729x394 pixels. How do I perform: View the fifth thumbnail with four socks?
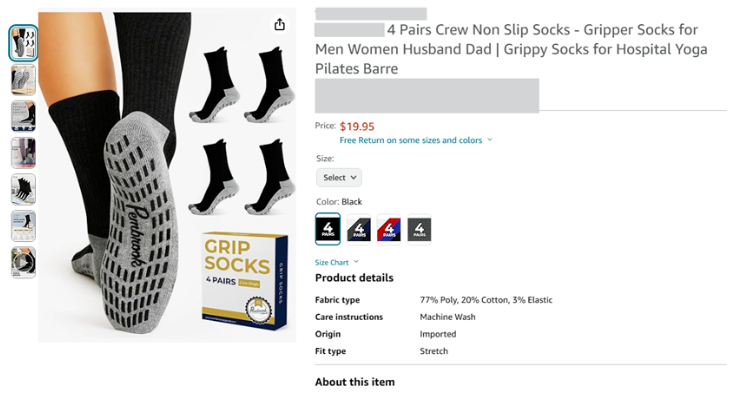pos(23,189)
